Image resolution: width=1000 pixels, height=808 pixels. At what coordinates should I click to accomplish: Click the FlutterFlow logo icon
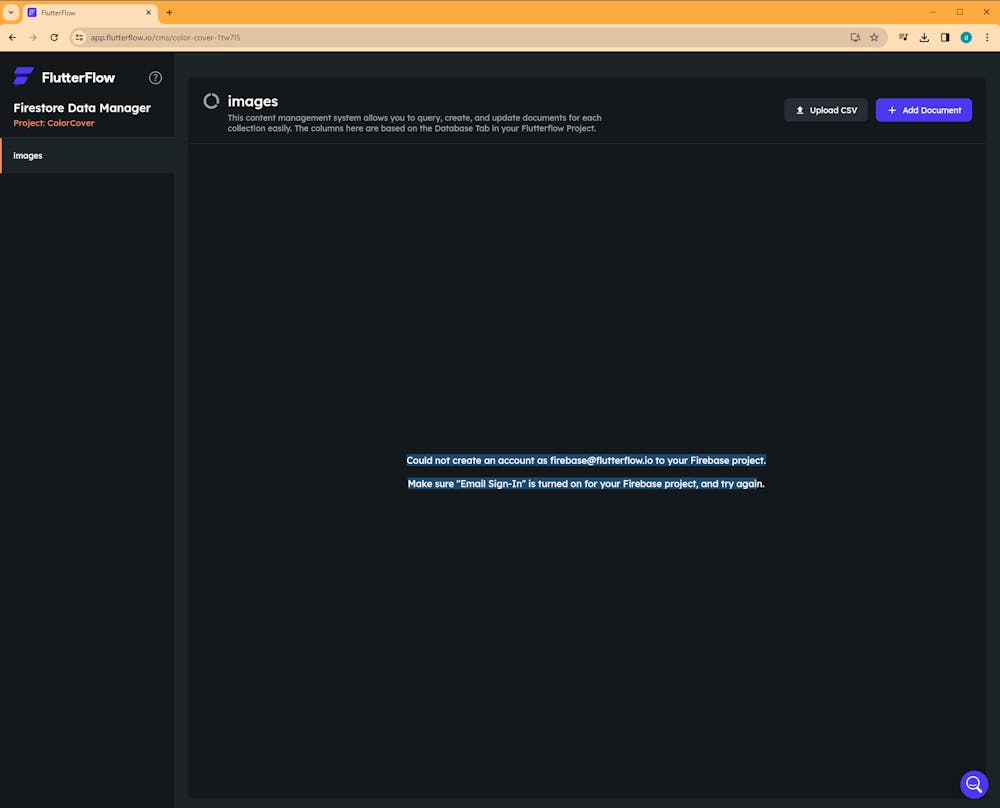click(x=24, y=76)
